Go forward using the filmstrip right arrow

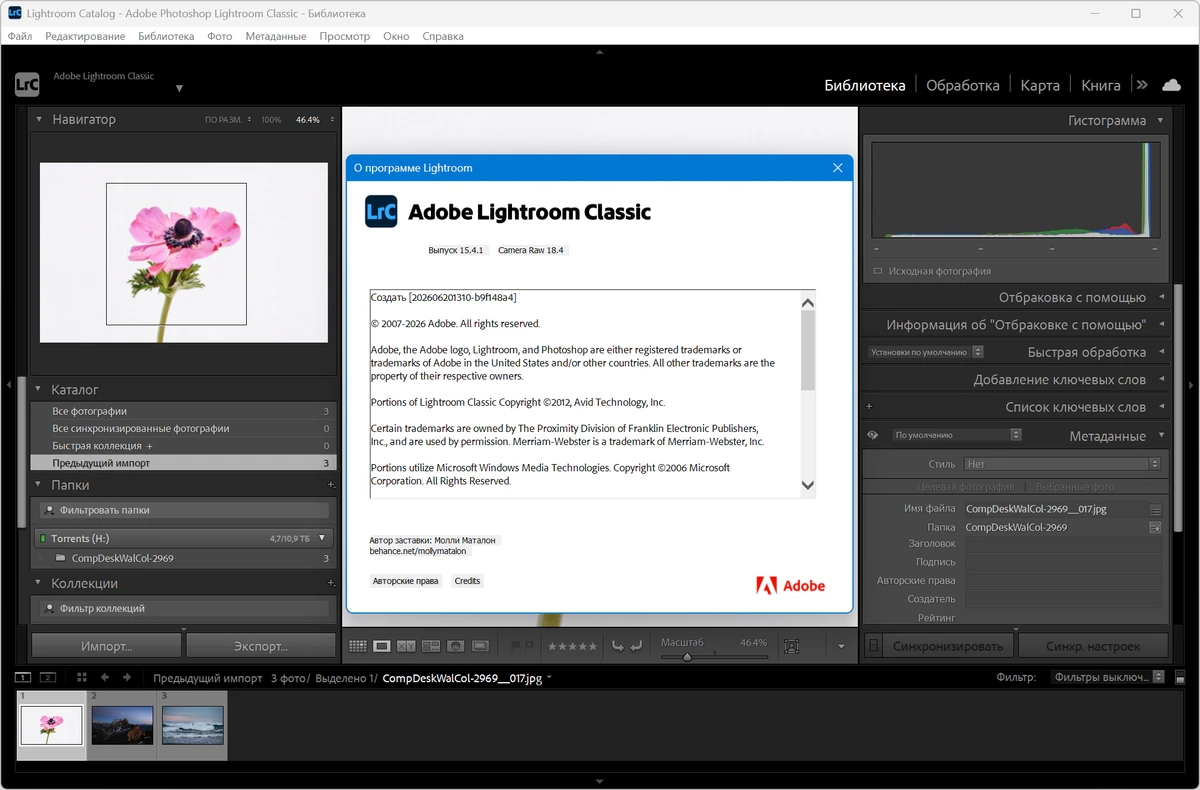tap(127, 677)
